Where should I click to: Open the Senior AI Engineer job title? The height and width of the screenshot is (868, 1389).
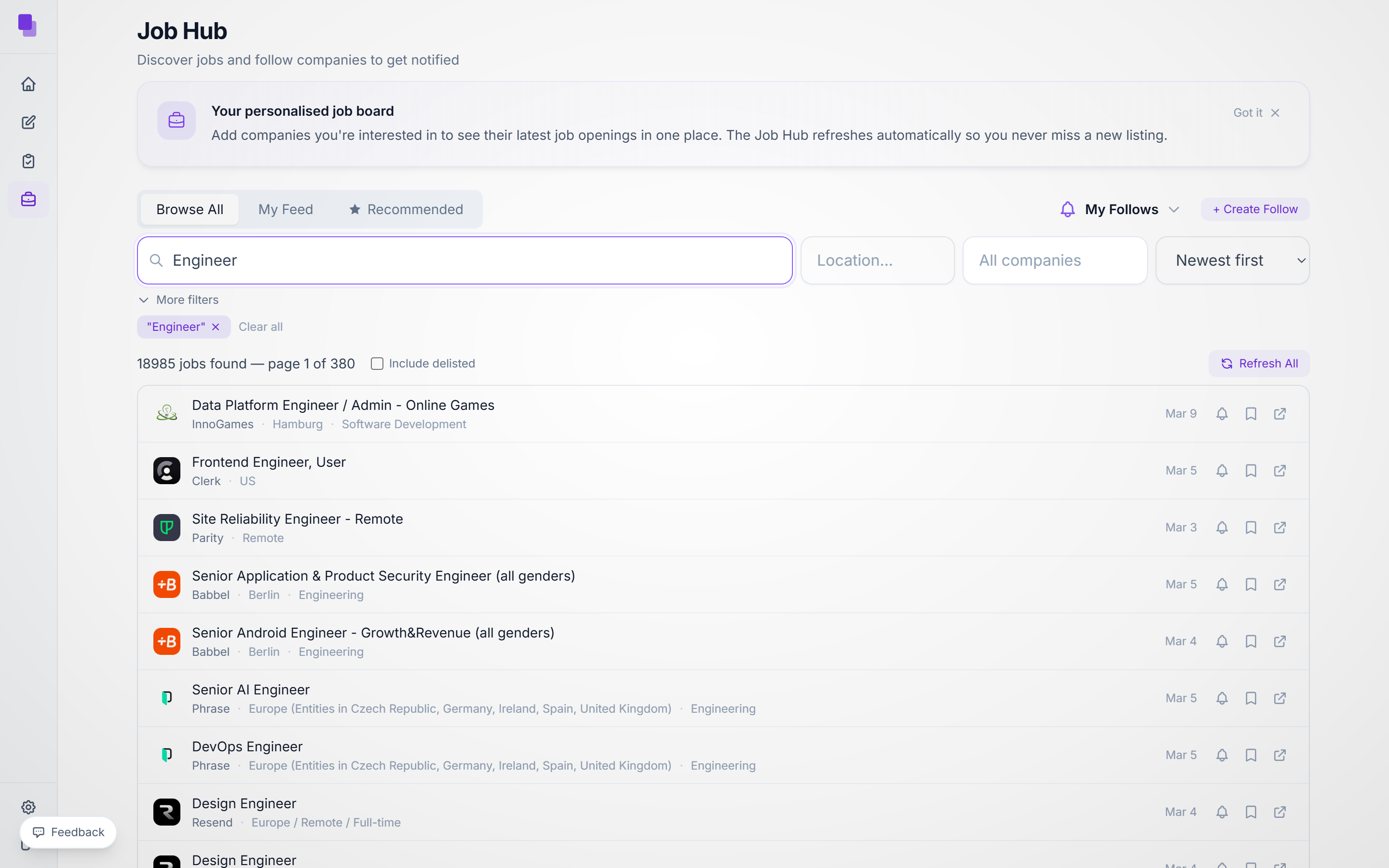[x=251, y=689]
